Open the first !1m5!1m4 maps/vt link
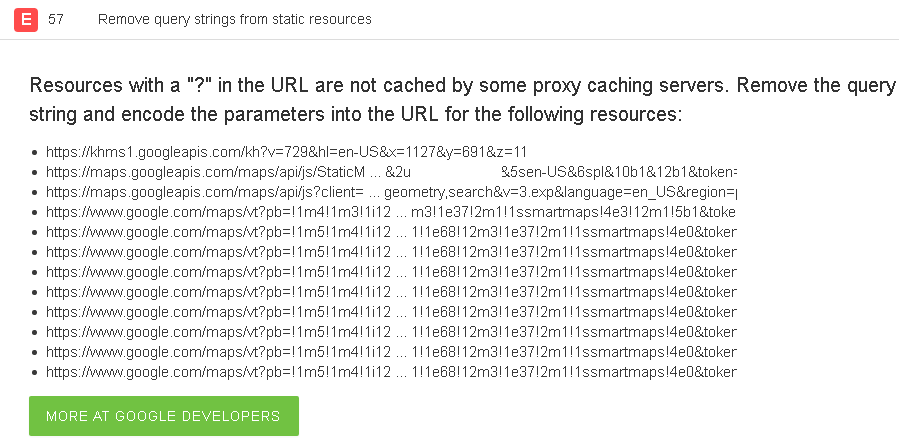This screenshot has height=441, width=899. tap(391, 232)
